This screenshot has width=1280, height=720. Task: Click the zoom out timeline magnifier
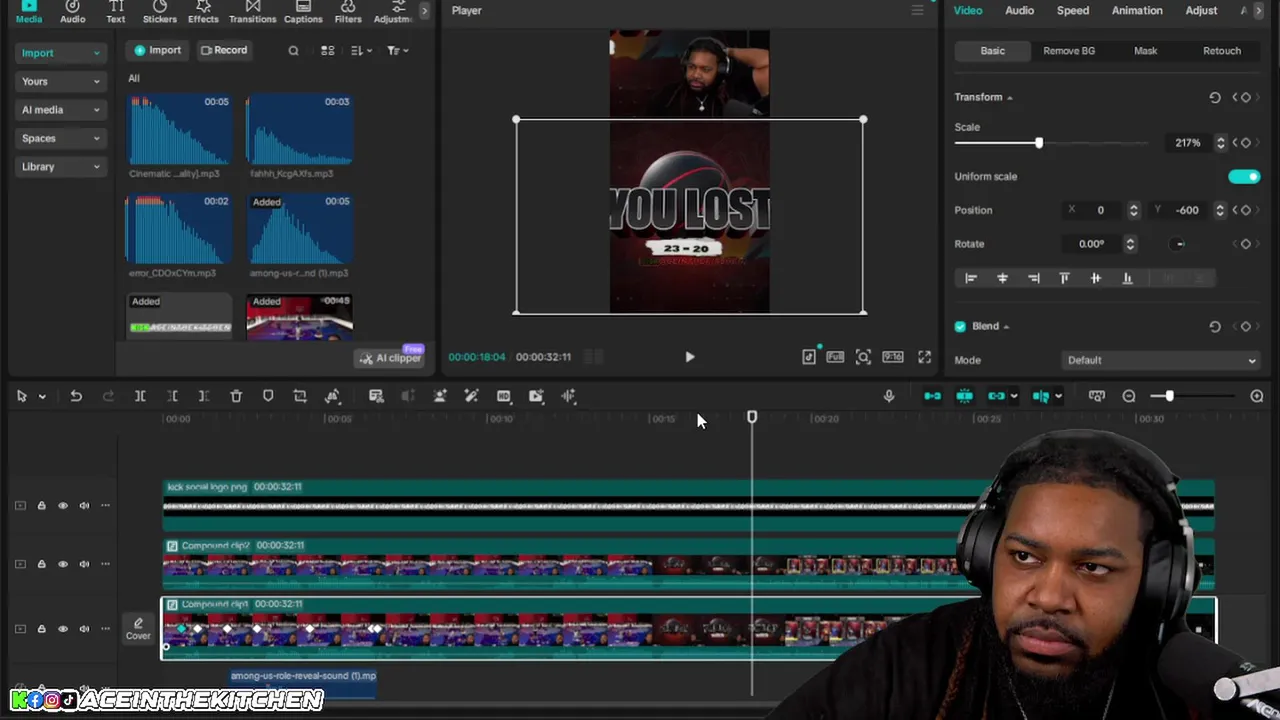pyautogui.click(x=1129, y=396)
